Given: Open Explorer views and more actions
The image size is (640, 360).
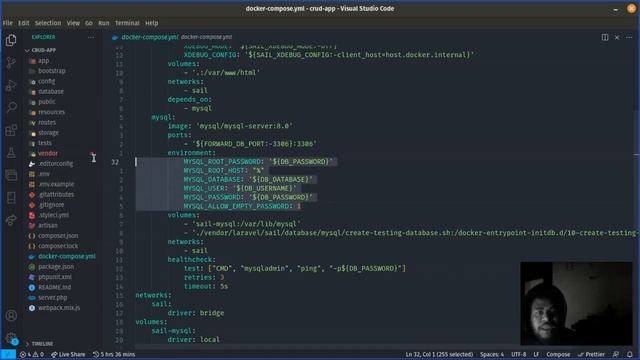Looking at the screenshot, I should (91, 37).
